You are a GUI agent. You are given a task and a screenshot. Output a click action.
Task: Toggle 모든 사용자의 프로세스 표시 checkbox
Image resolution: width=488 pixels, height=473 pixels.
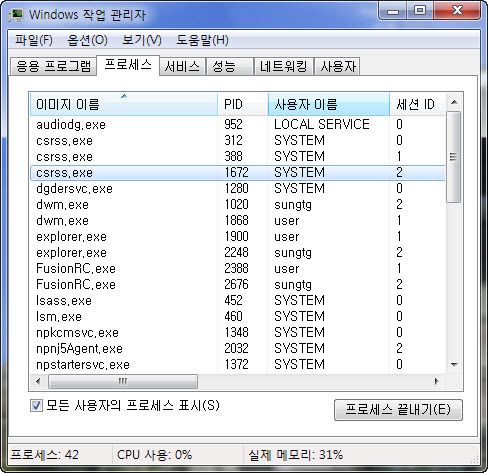click(36, 406)
